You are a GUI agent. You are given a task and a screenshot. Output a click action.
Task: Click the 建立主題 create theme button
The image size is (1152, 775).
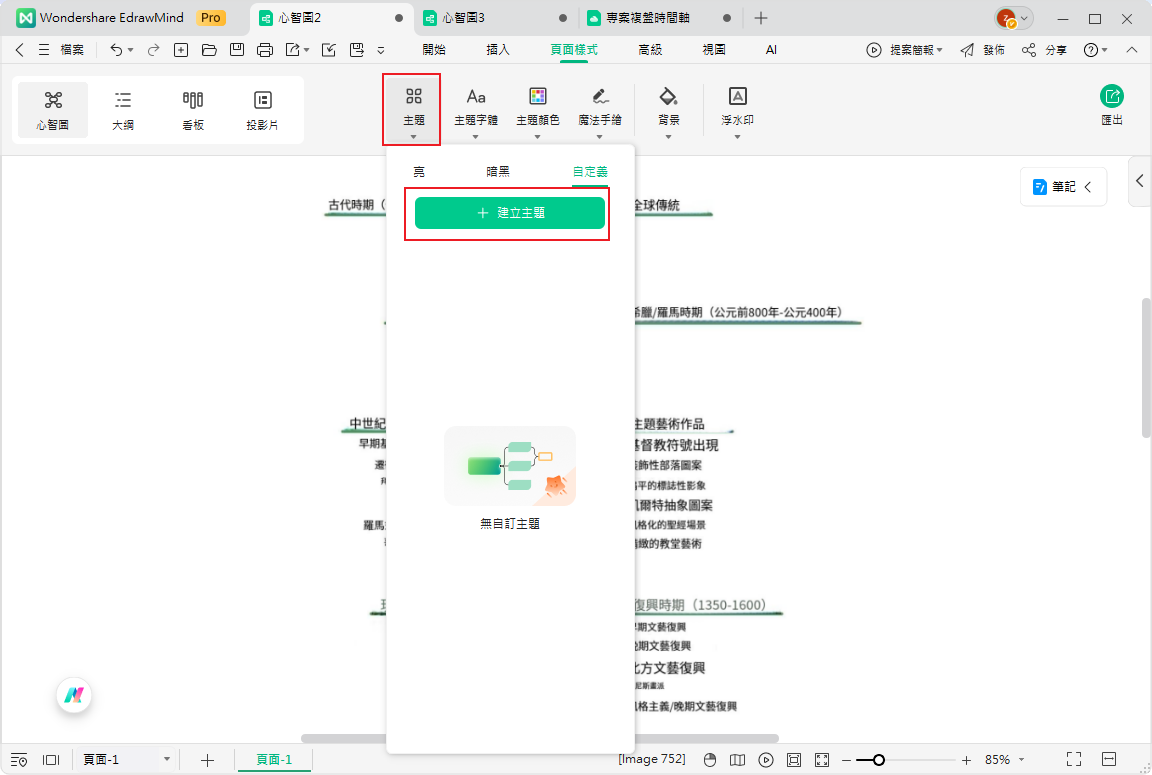tap(508, 212)
